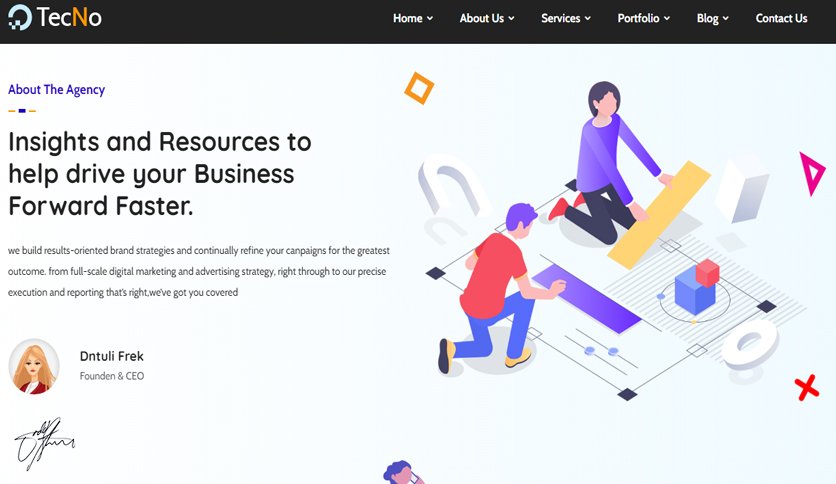The height and width of the screenshot is (484, 836).
Task: Click the handwritten signature image
Action: coord(44,443)
